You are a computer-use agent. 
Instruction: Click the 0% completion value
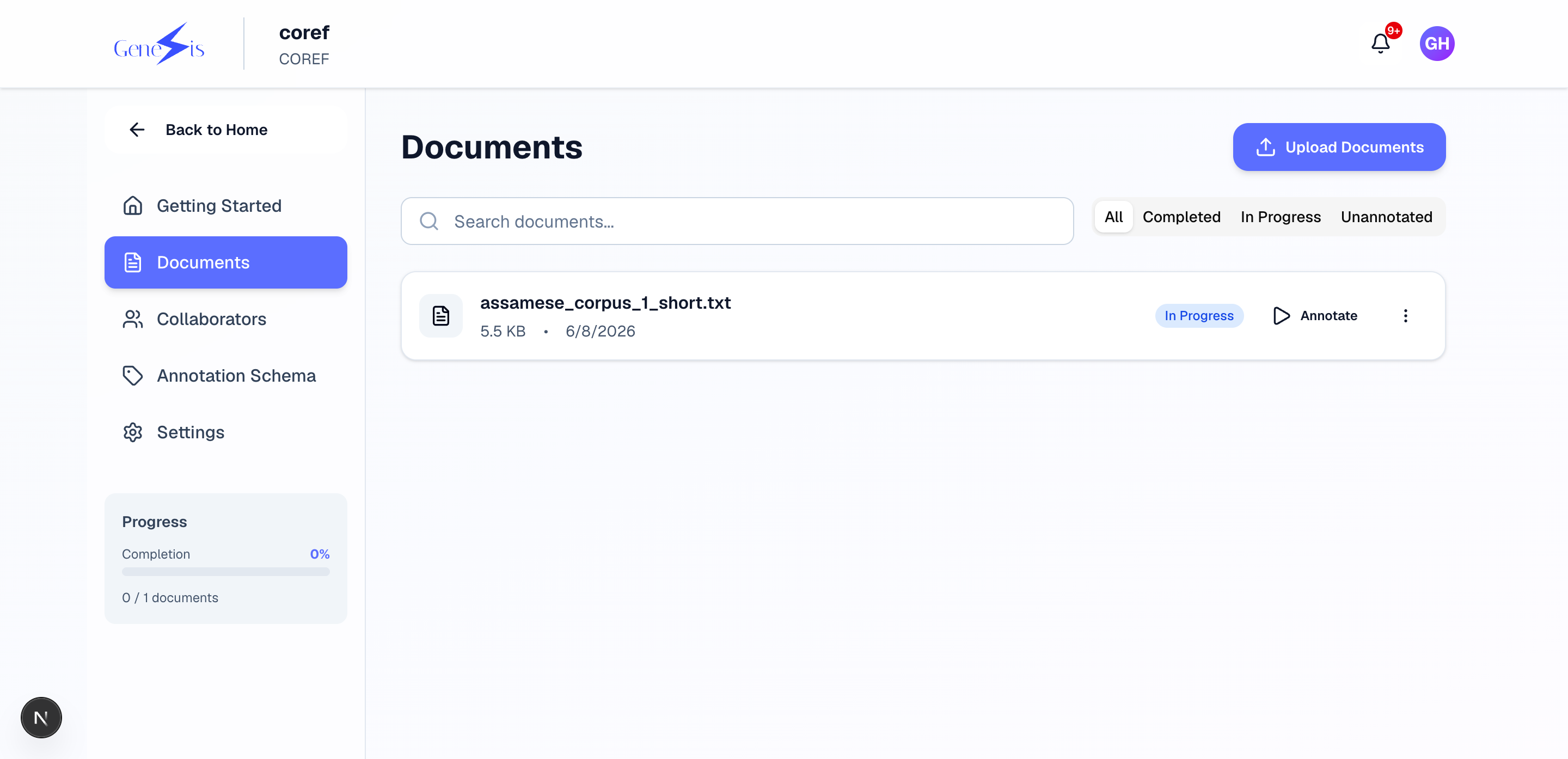pyautogui.click(x=320, y=554)
